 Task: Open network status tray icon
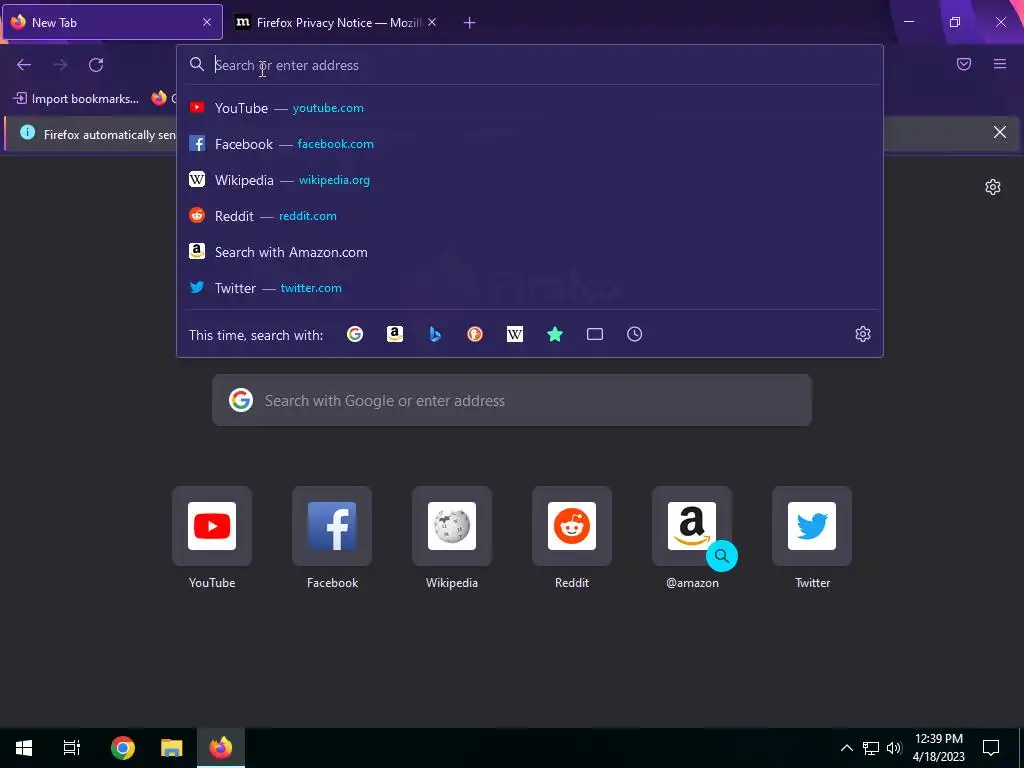click(871, 748)
